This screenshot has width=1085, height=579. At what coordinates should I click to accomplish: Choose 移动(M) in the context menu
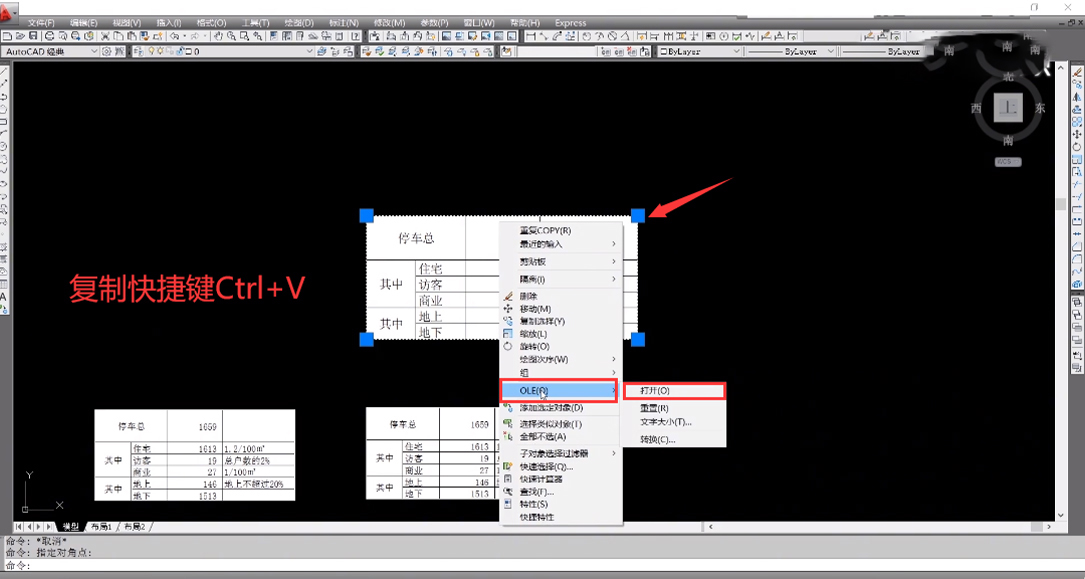point(561,309)
